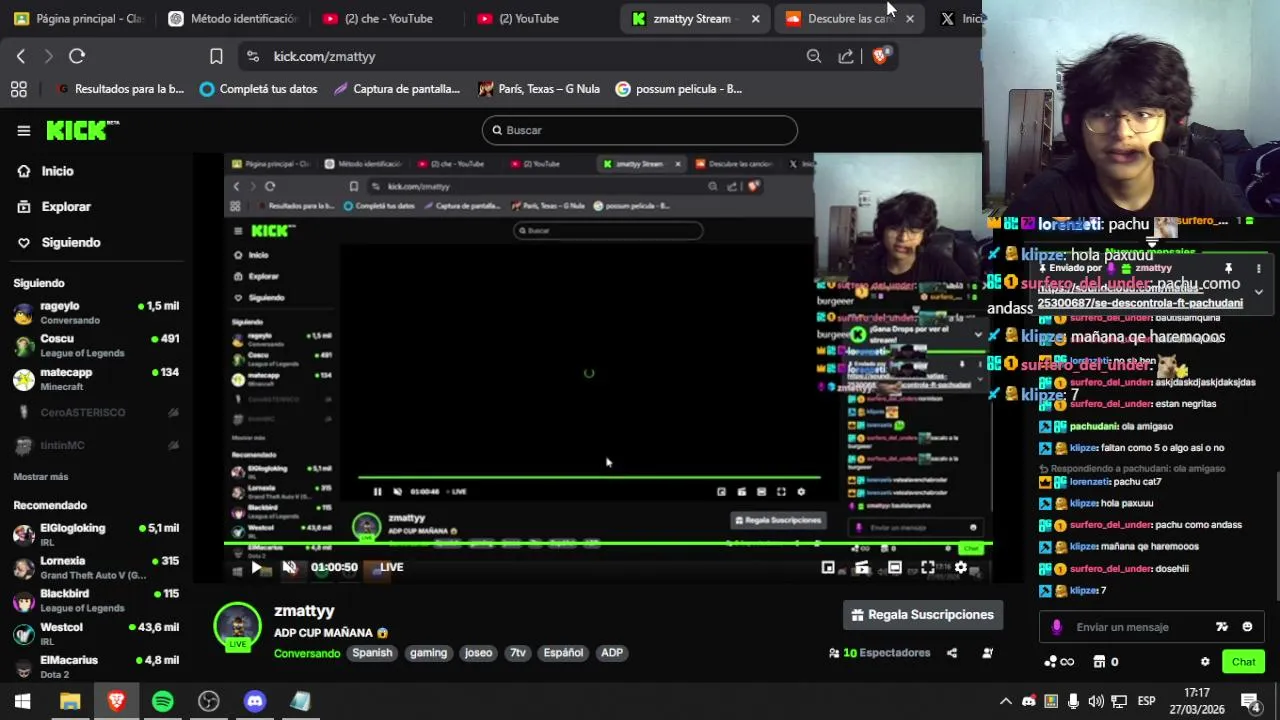Send message with green Chat button
1280x720 pixels.
pyautogui.click(x=1244, y=662)
